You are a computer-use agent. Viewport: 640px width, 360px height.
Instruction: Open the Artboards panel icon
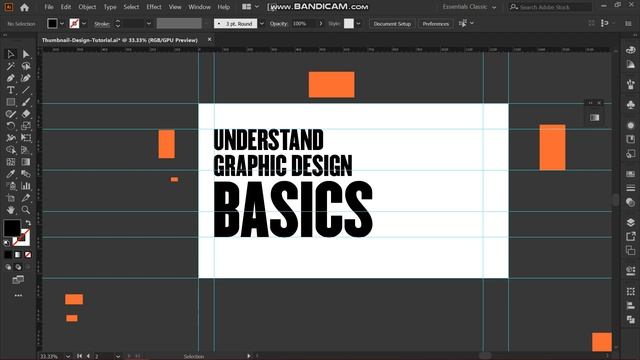631,250
